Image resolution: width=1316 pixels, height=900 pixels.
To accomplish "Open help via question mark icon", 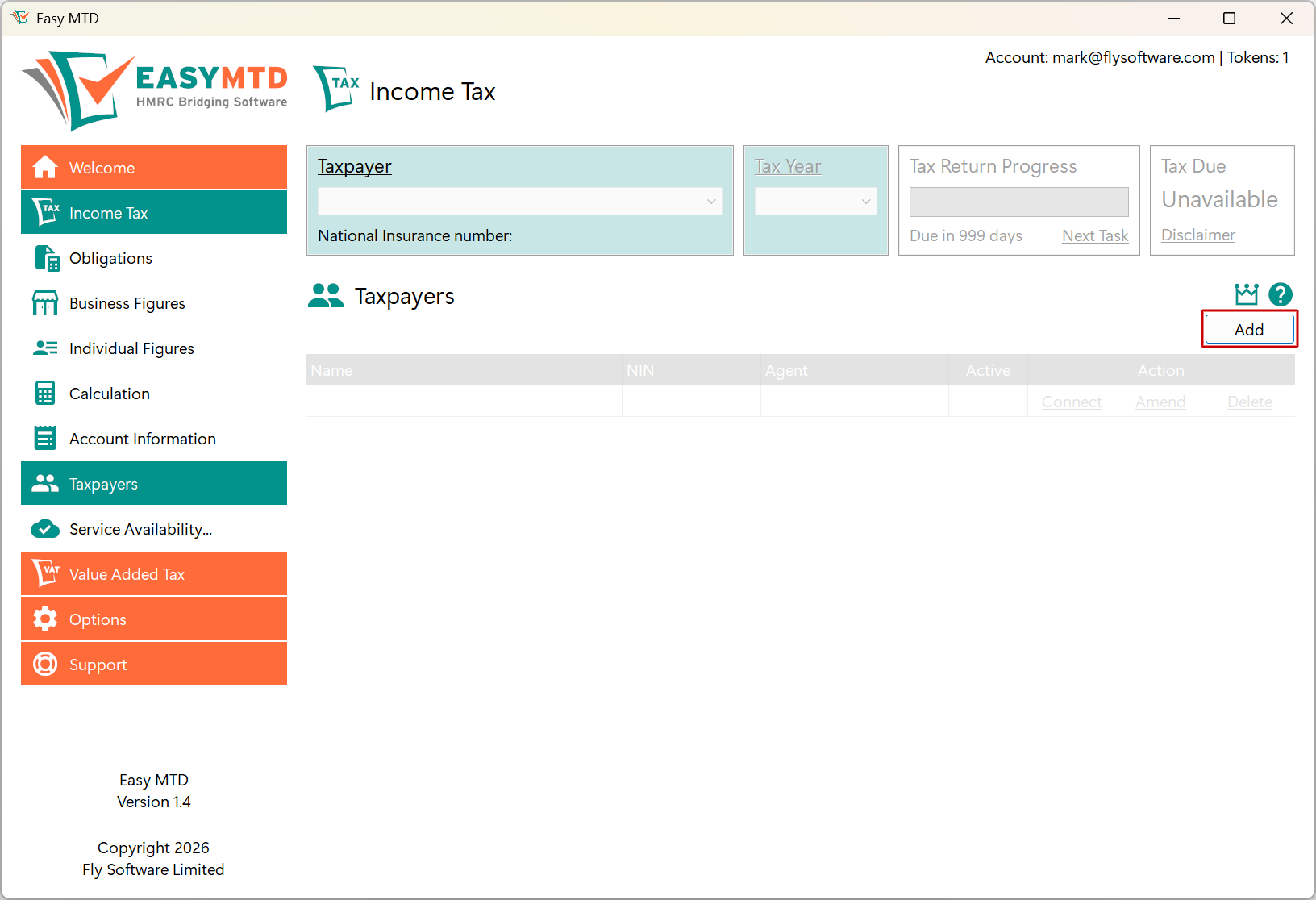I will tap(1281, 294).
